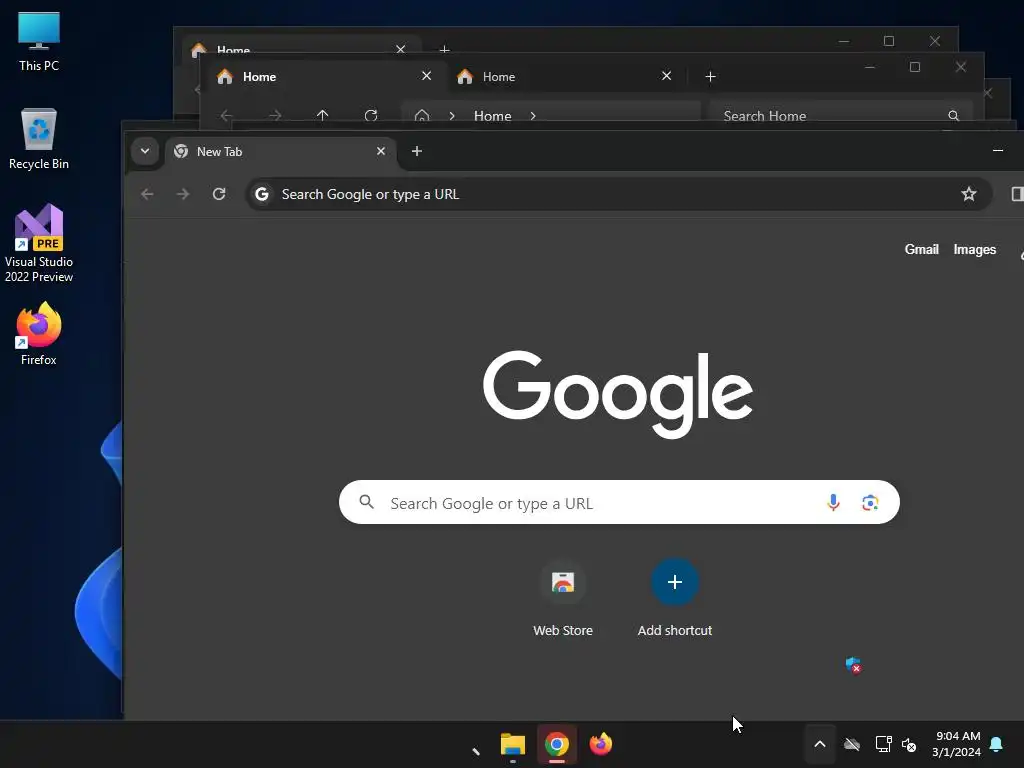Open the Recycle Bin desktop icon
Screen dimensions: 1024x768
pyautogui.click(x=39, y=139)
